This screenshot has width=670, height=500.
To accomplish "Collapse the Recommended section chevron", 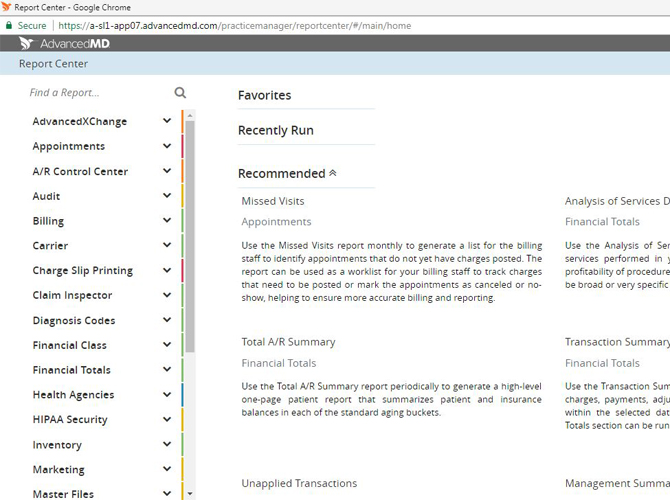I will pyautogui.click(x=333, y=173).
